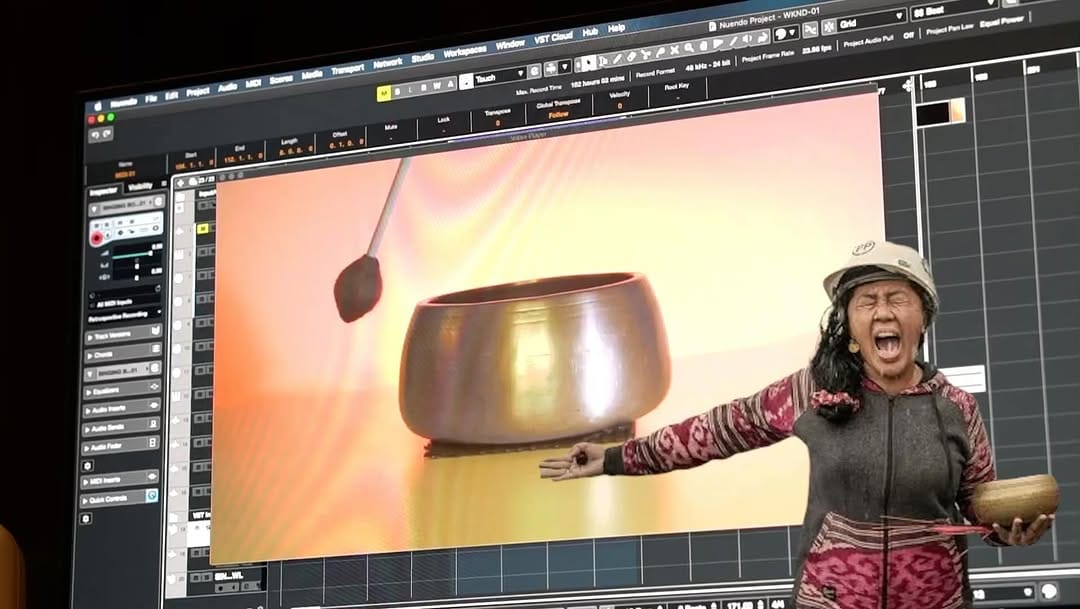Screen dimensions: 1080x609
Task: Expand the Track Versions section
Action: coord(122,335)
